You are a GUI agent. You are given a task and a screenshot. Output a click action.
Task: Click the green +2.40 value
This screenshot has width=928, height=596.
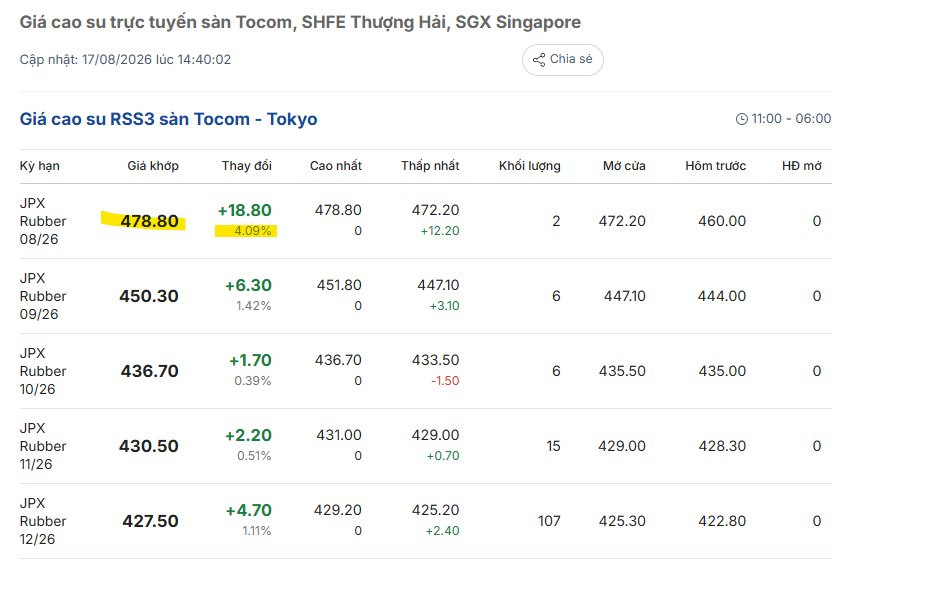tap(443, 531)
